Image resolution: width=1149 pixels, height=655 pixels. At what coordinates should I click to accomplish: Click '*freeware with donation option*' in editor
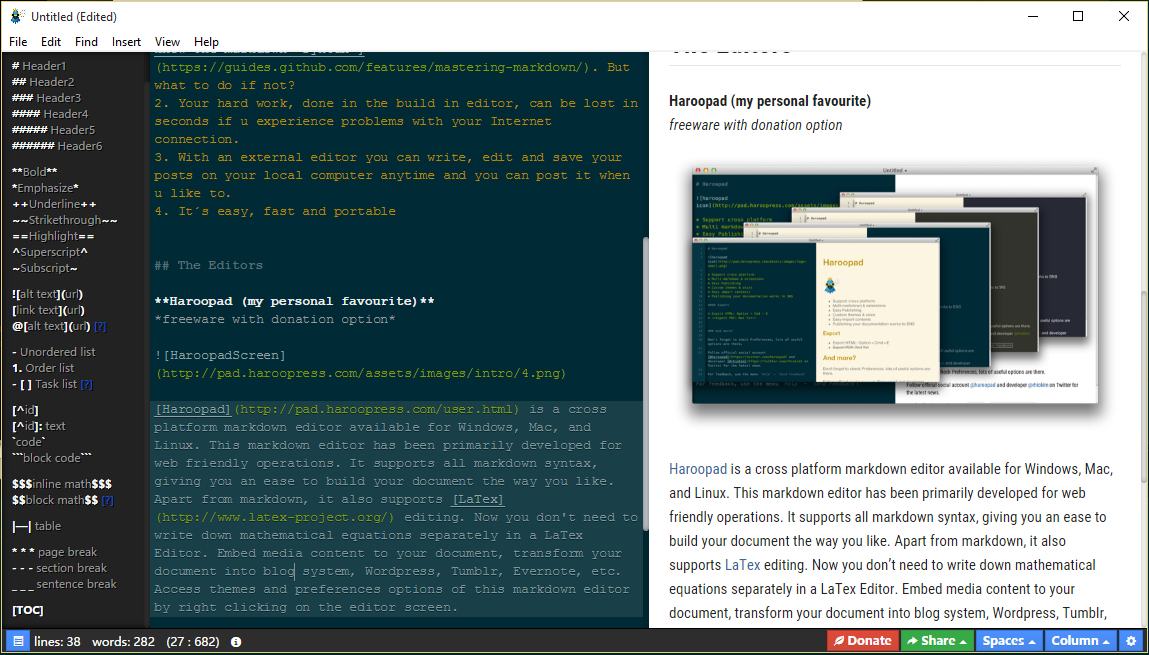[x=275, y=319]
